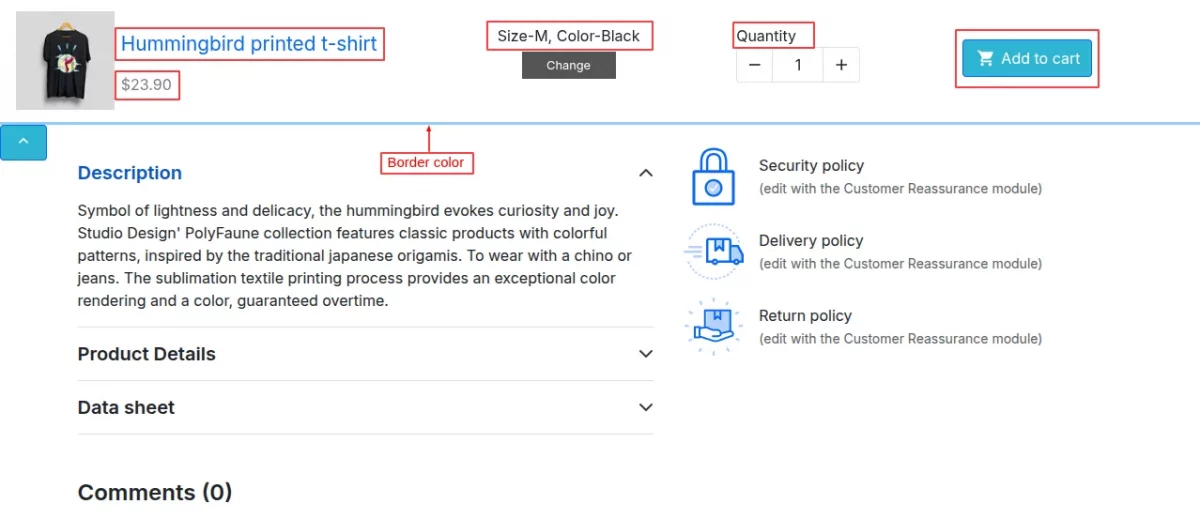Image resolution: width=1200 pixels, height=519 pixels.
Task: Click the Product Details heading
Action: point(147,354)
